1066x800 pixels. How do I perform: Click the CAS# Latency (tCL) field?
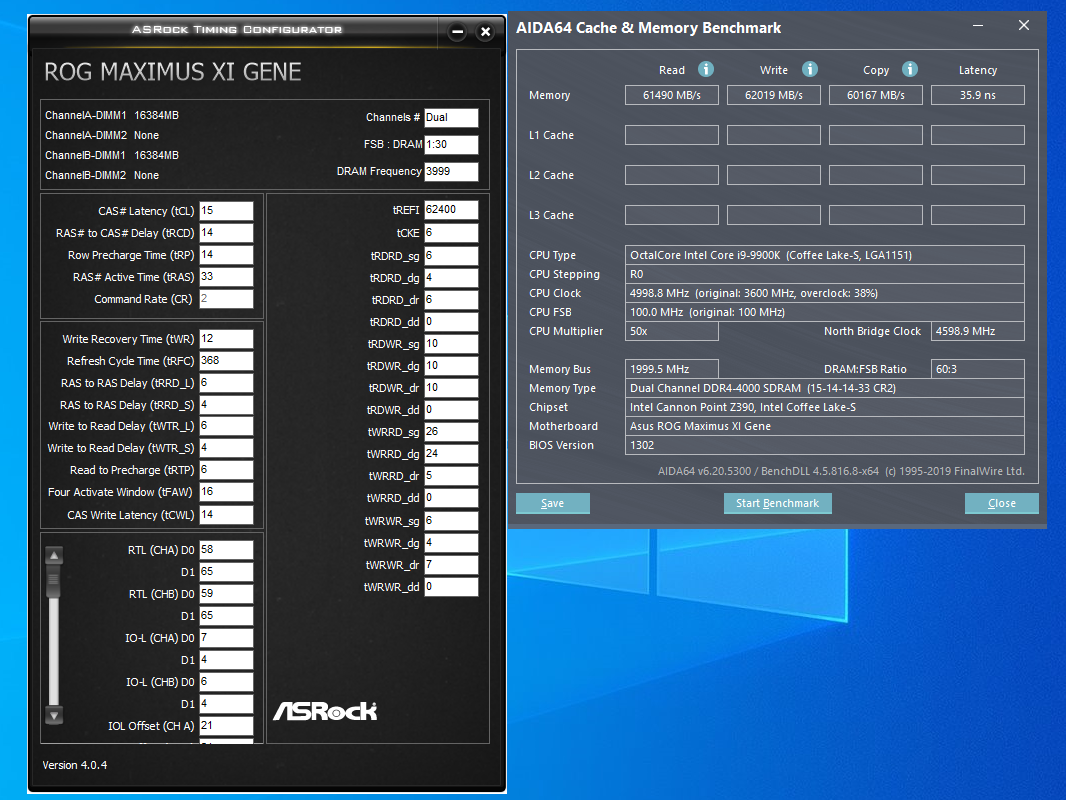click(x=226, y=211)
